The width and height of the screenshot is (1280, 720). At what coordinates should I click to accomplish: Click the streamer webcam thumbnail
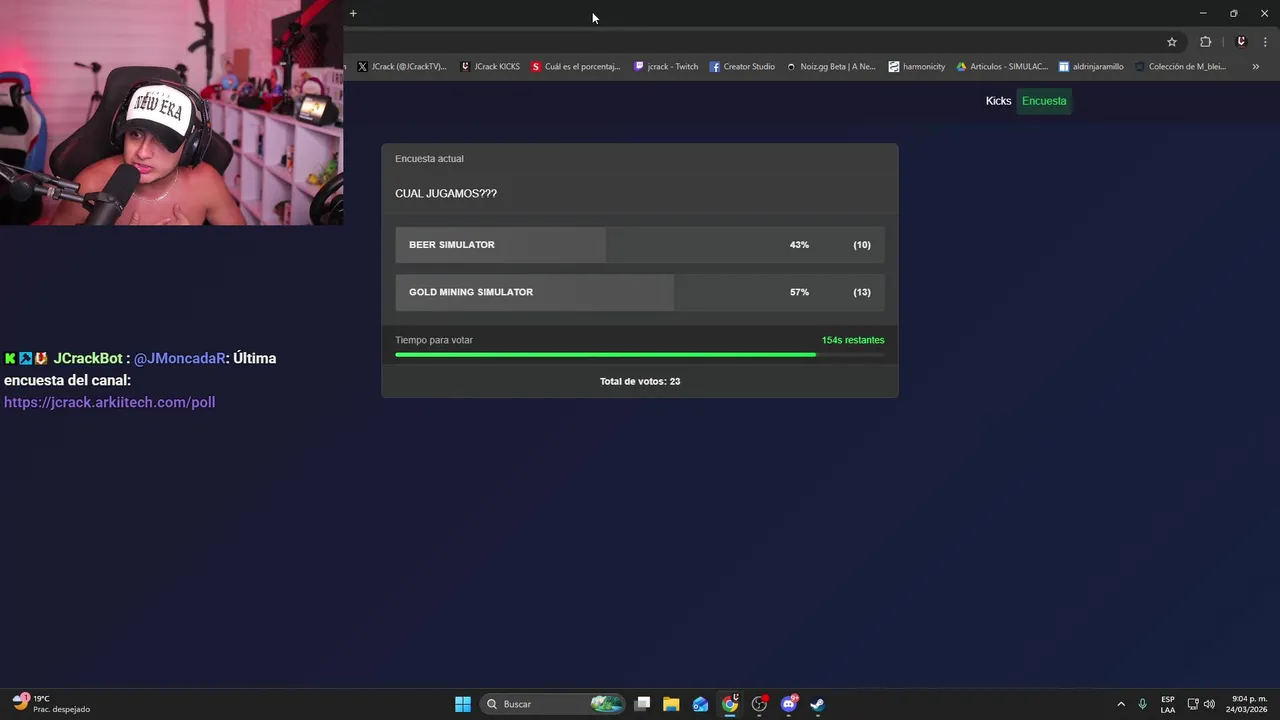(171, 112)
